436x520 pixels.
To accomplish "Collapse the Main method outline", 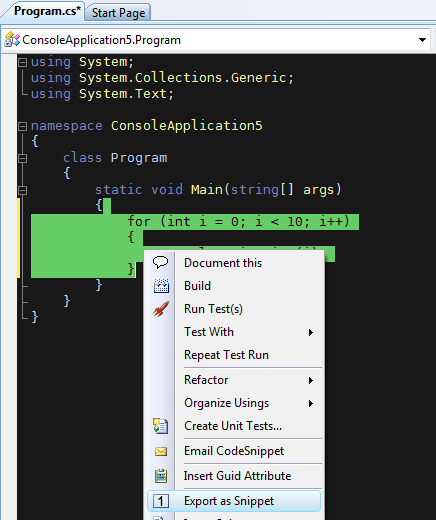I will (x=22, y=190).
